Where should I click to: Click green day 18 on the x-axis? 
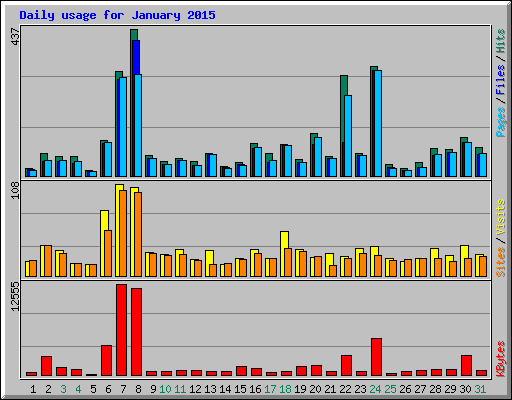click(285, 389)
